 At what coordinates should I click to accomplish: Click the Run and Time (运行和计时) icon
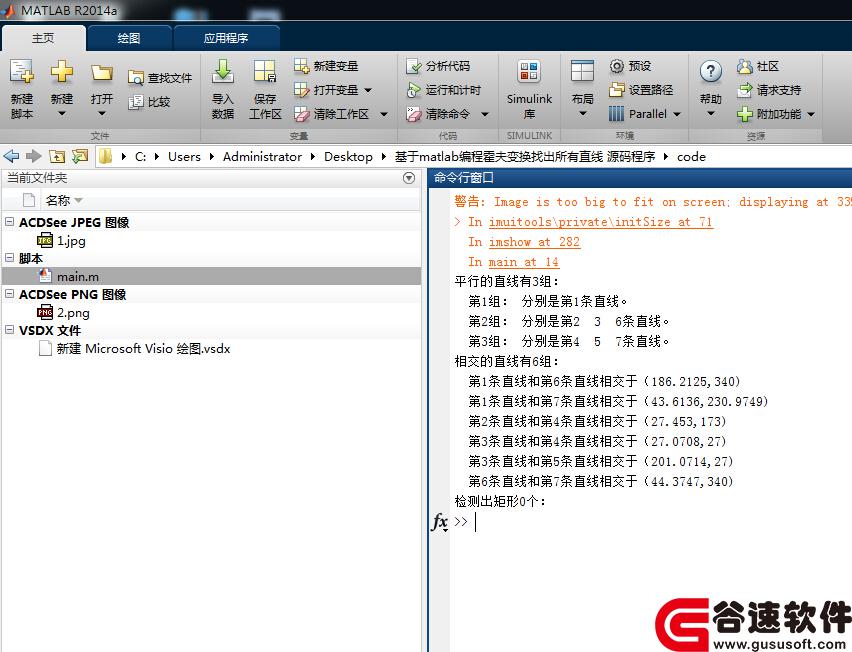pyautogui.click(x=414, y=90)
